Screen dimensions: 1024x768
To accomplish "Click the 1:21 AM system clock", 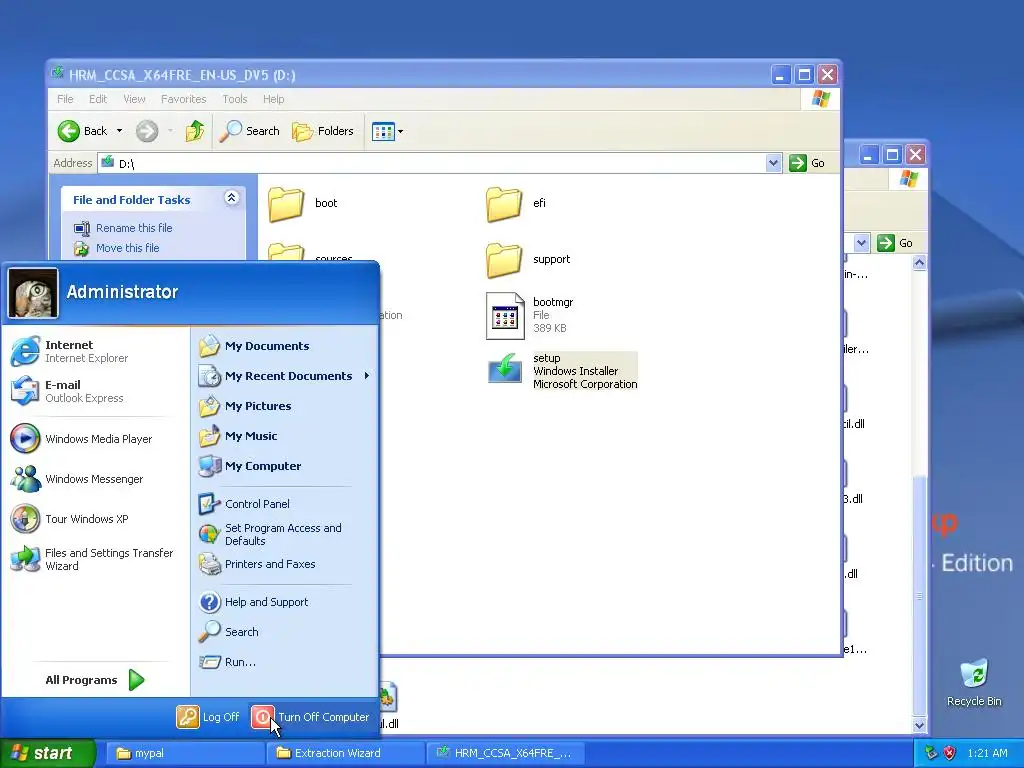I will [987, 753].
